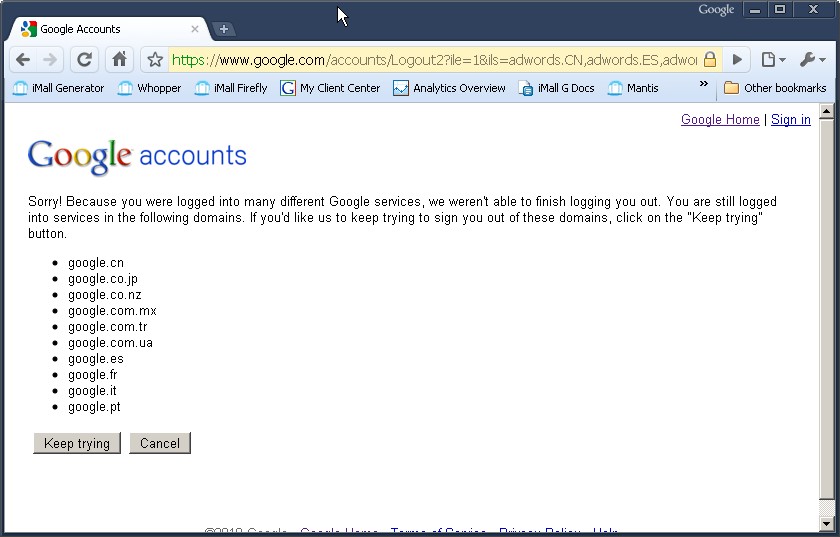
Task: Open Analytics Overview bookmark
Action: pyautogui.click(x=449, y=88)
